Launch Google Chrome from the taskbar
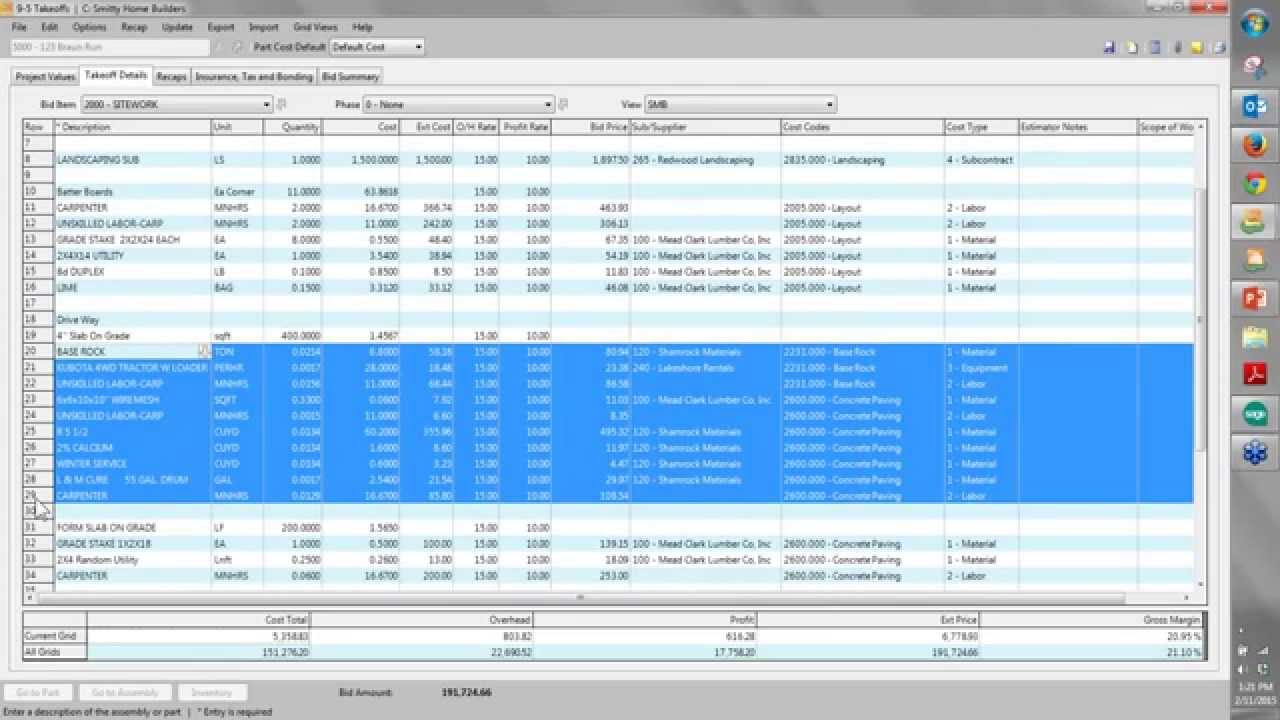 (1255, 184)
